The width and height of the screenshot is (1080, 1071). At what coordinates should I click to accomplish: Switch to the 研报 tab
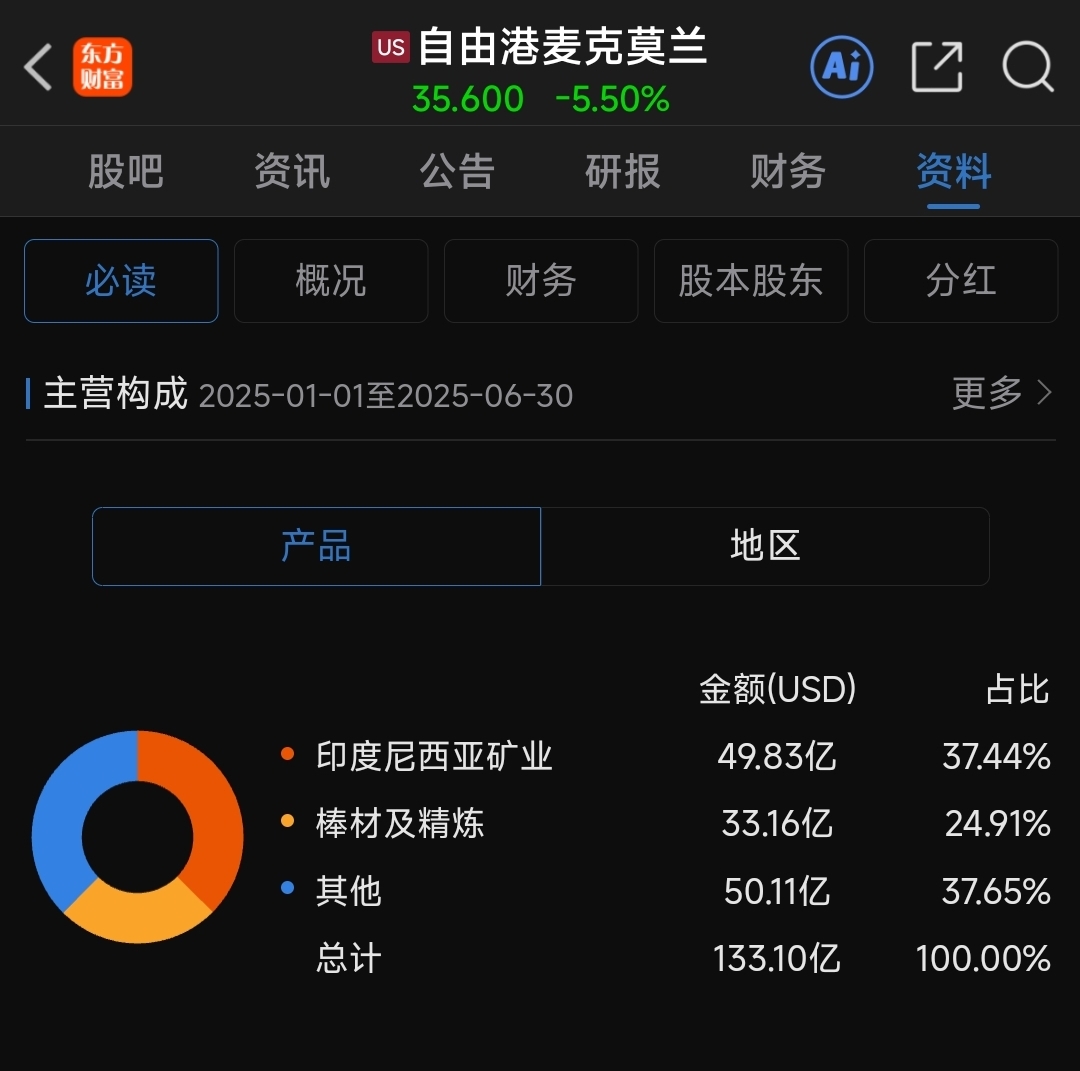click(x=623, y=171)
